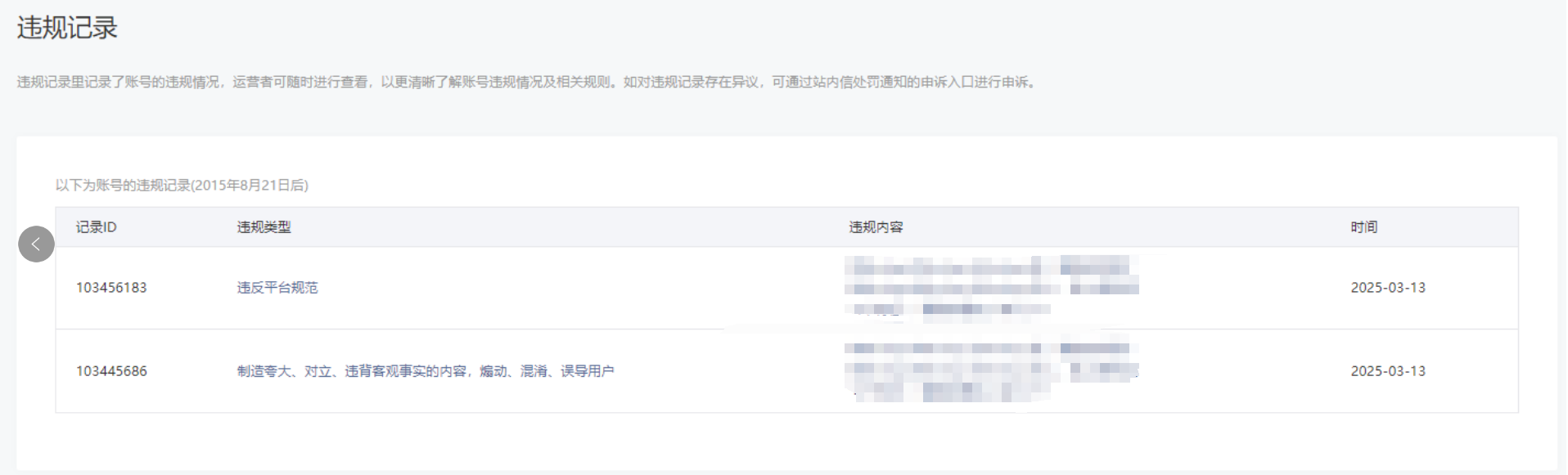Click caption 以下为账号的违规记录(2015年8月21日后)
Image resolution: width=1568 pixels, height=475 pixels.
(x=182, y=186)
